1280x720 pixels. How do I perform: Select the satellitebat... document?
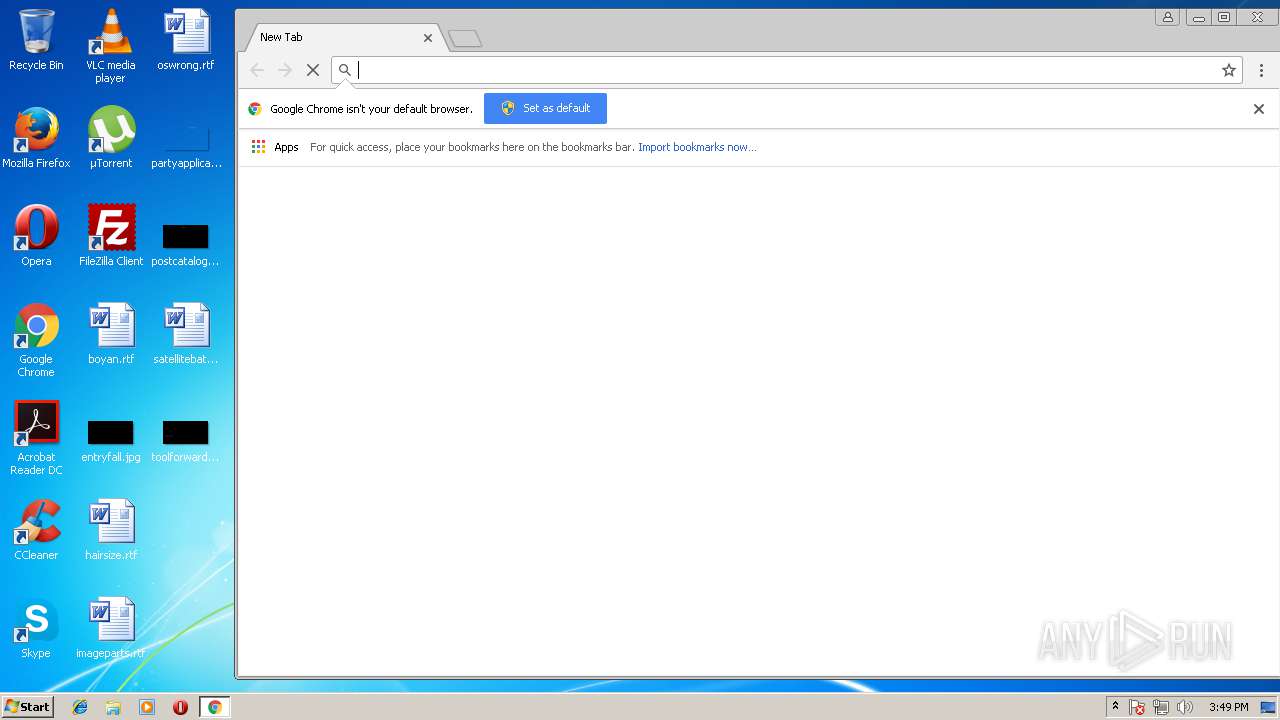point(186,334)
